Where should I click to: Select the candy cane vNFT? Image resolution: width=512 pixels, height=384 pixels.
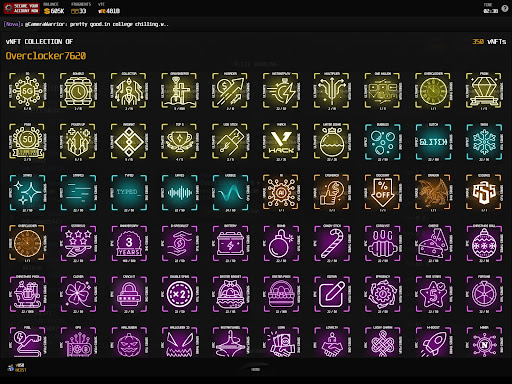pyautogui.click(x=332, y=243)
